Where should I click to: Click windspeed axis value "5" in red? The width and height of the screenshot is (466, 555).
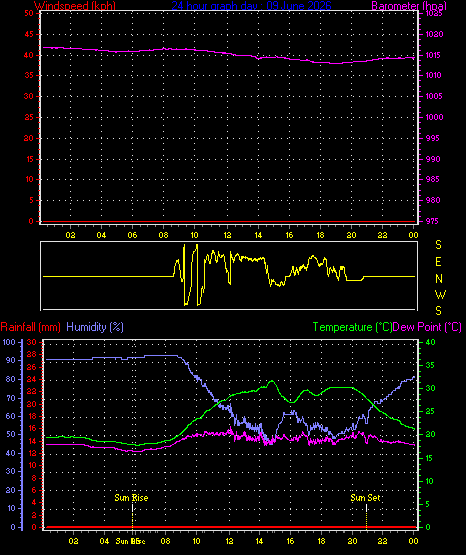tap(31, 200)
